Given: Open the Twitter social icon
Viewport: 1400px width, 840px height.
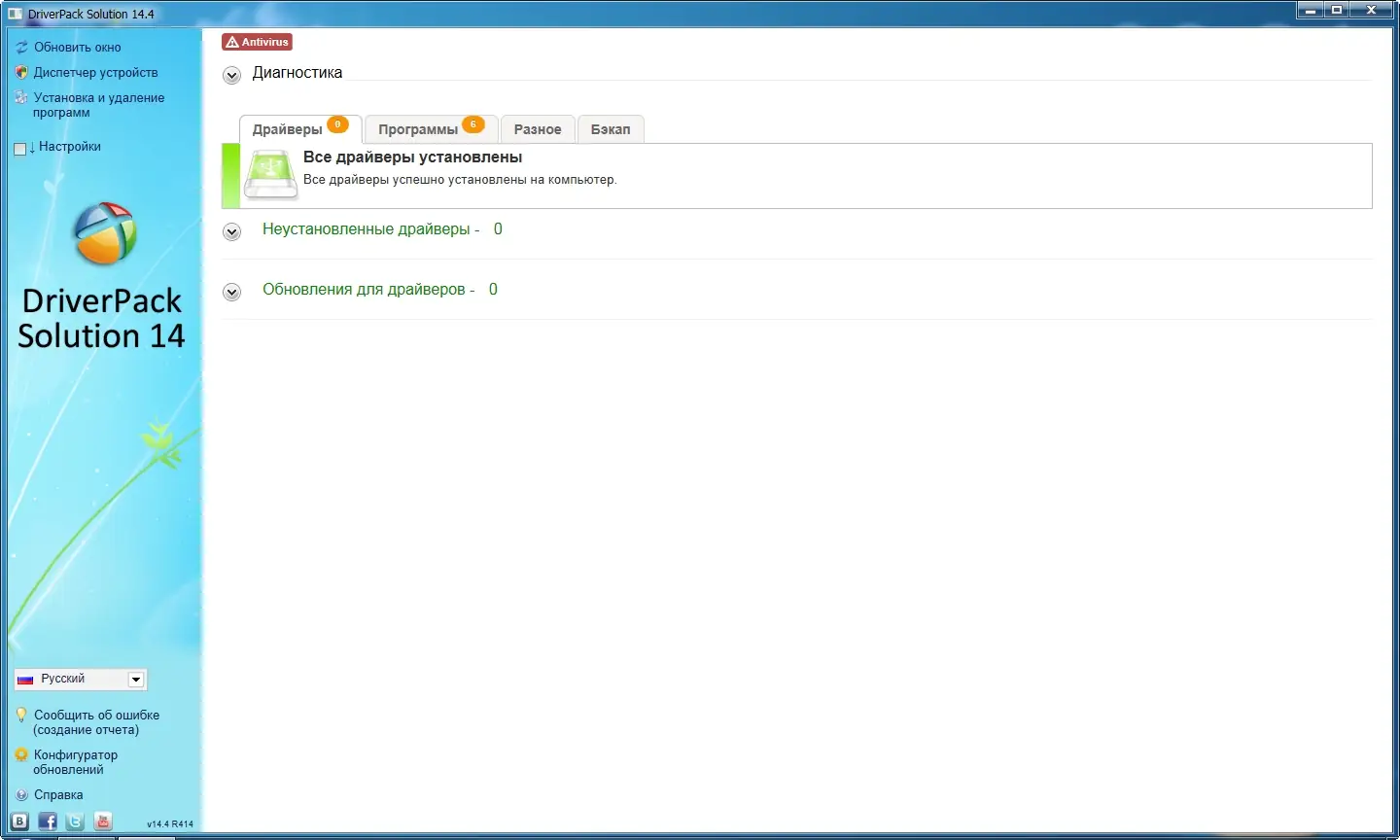Looking at the screenshot, I should 75,822.
